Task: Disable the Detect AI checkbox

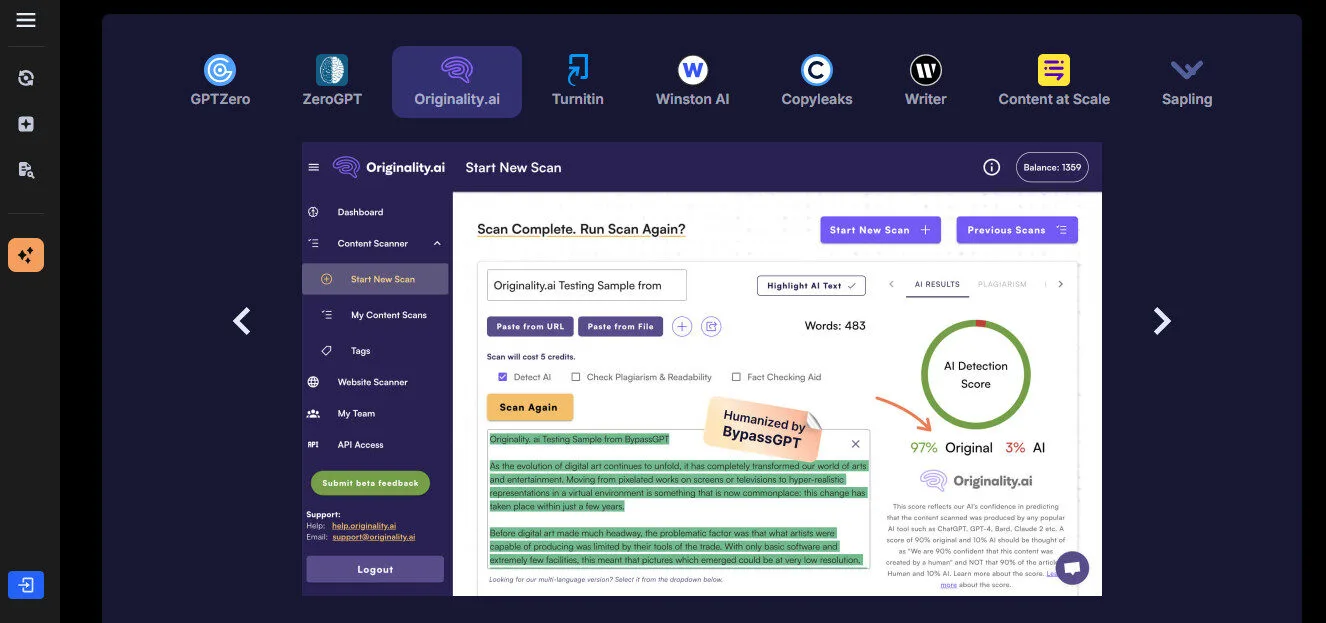Action: coord(502,377)
